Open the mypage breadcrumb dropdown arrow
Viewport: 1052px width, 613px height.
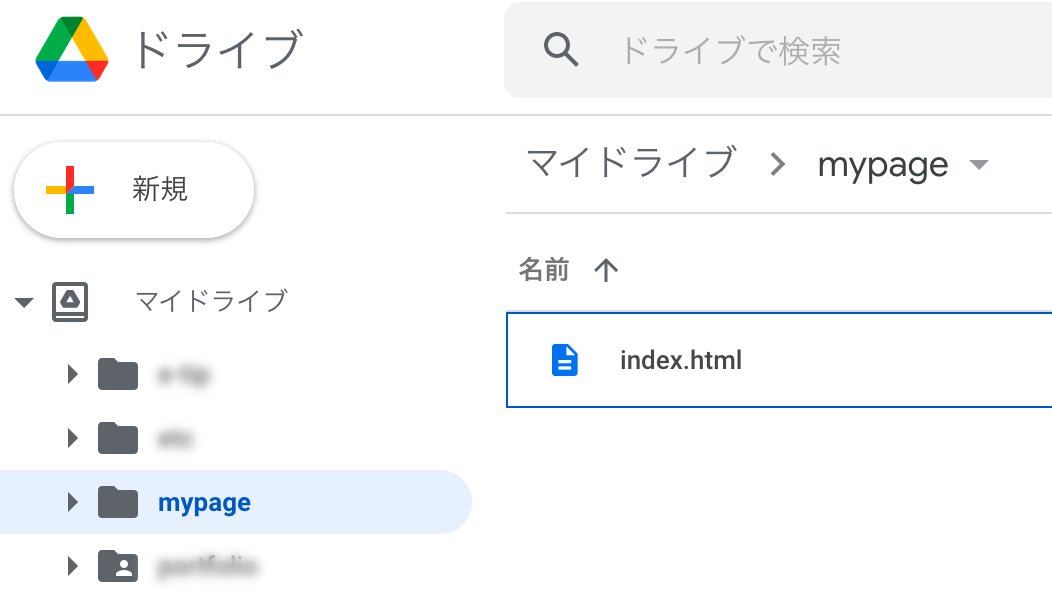click(979, 165)
